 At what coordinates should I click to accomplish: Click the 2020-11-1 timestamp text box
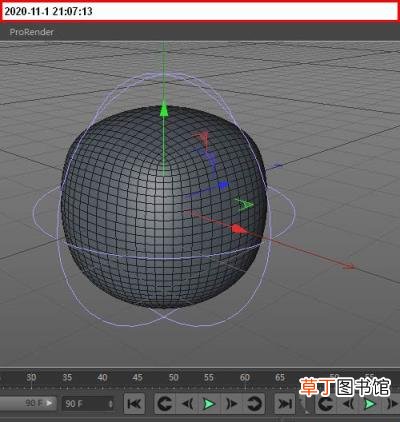pos(200,11)
